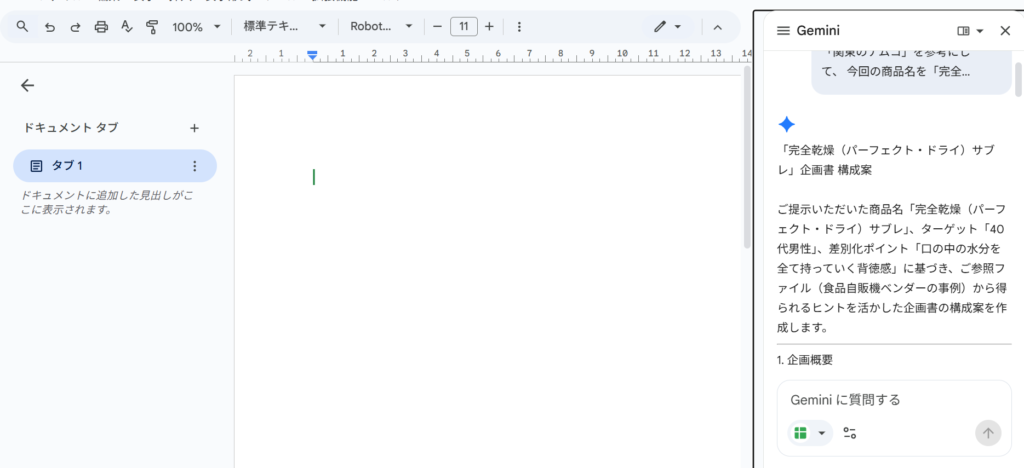Open more toolbar options (three dots)
This screenshot has height=468, width=1024.
[519, 27]
